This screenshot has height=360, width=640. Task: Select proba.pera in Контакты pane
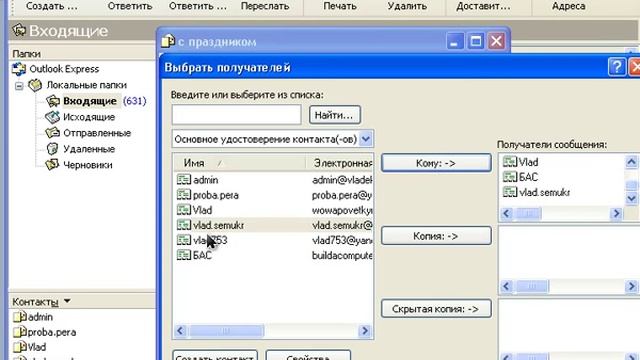(52, 332)
